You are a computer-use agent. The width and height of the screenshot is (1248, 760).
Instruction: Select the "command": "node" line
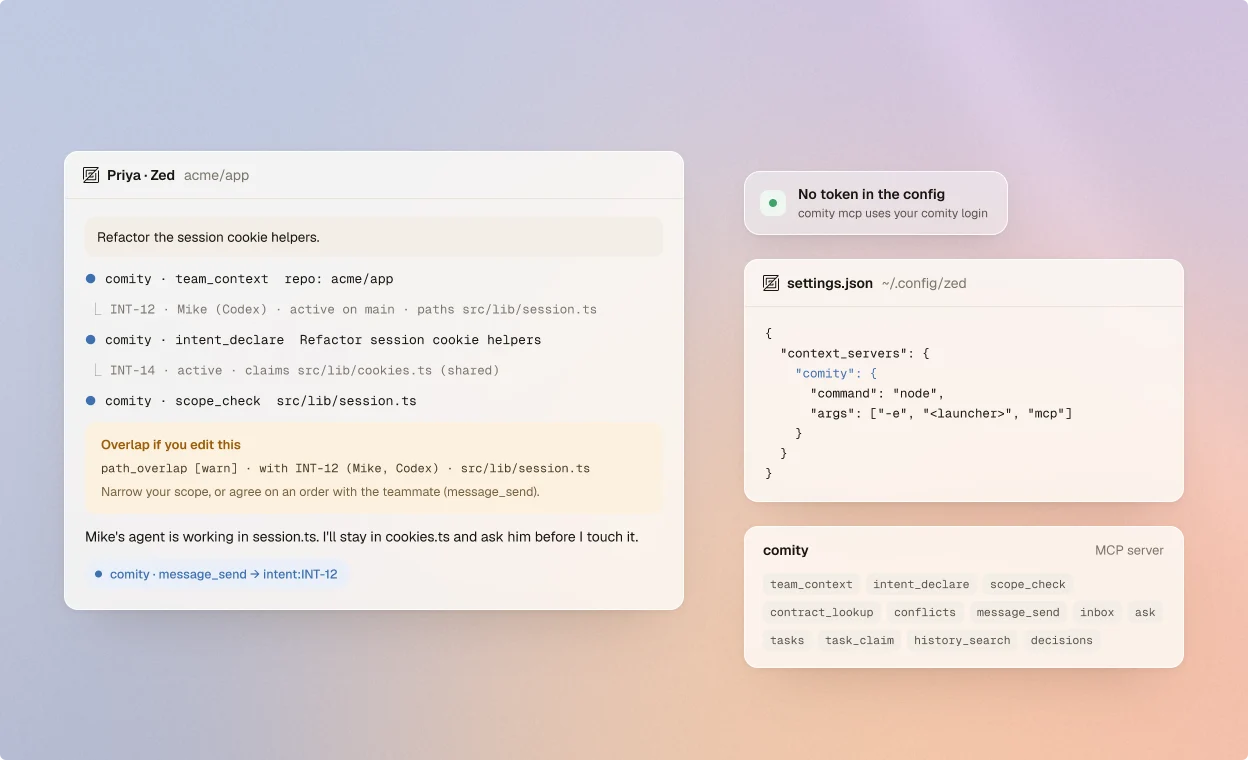(877, 393)
